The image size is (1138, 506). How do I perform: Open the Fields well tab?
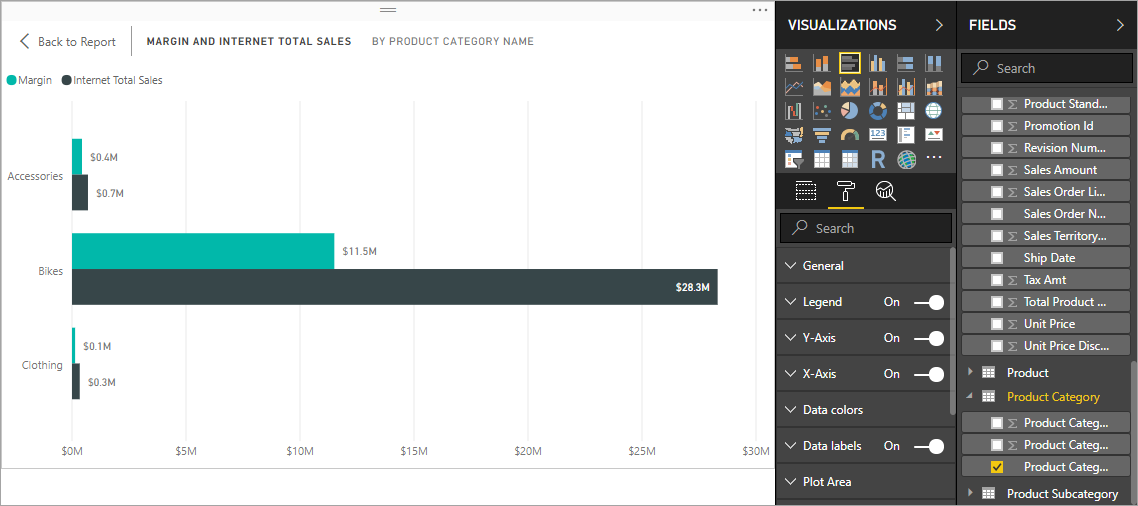pos(806,192)
